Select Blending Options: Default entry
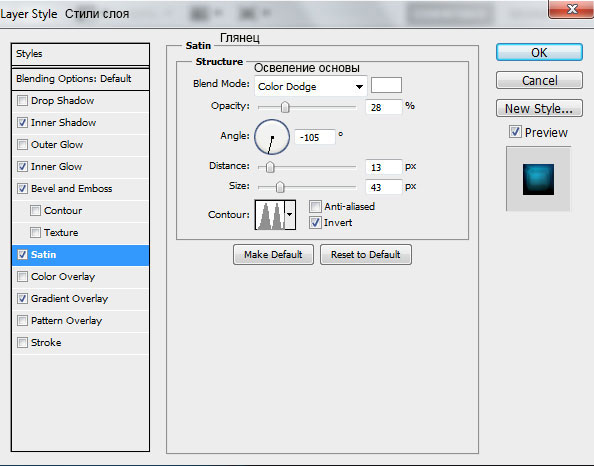The height and width of the screenshot is (466, 594). coord(80,79)
